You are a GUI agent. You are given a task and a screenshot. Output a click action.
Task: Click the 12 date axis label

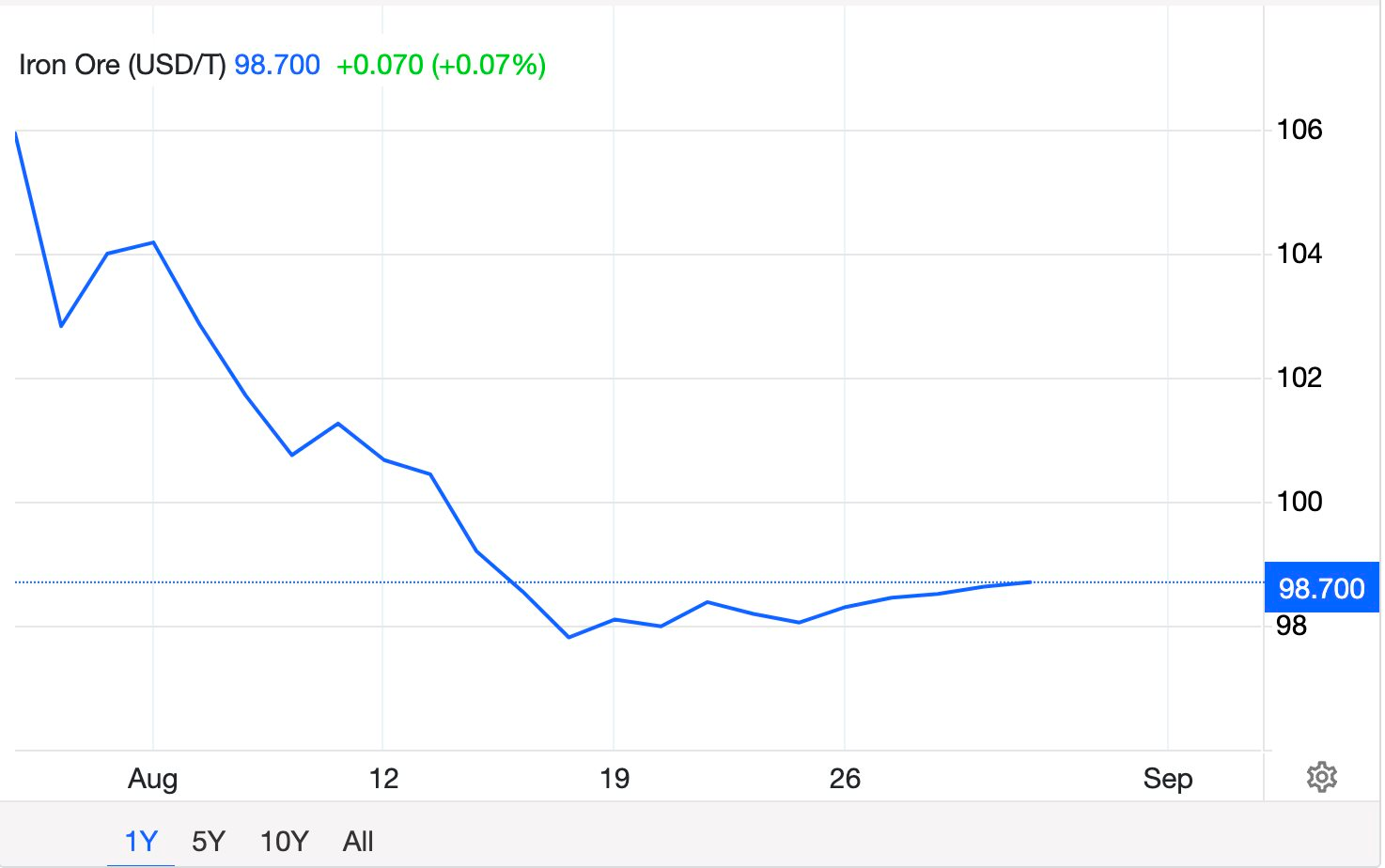(383, 779)
